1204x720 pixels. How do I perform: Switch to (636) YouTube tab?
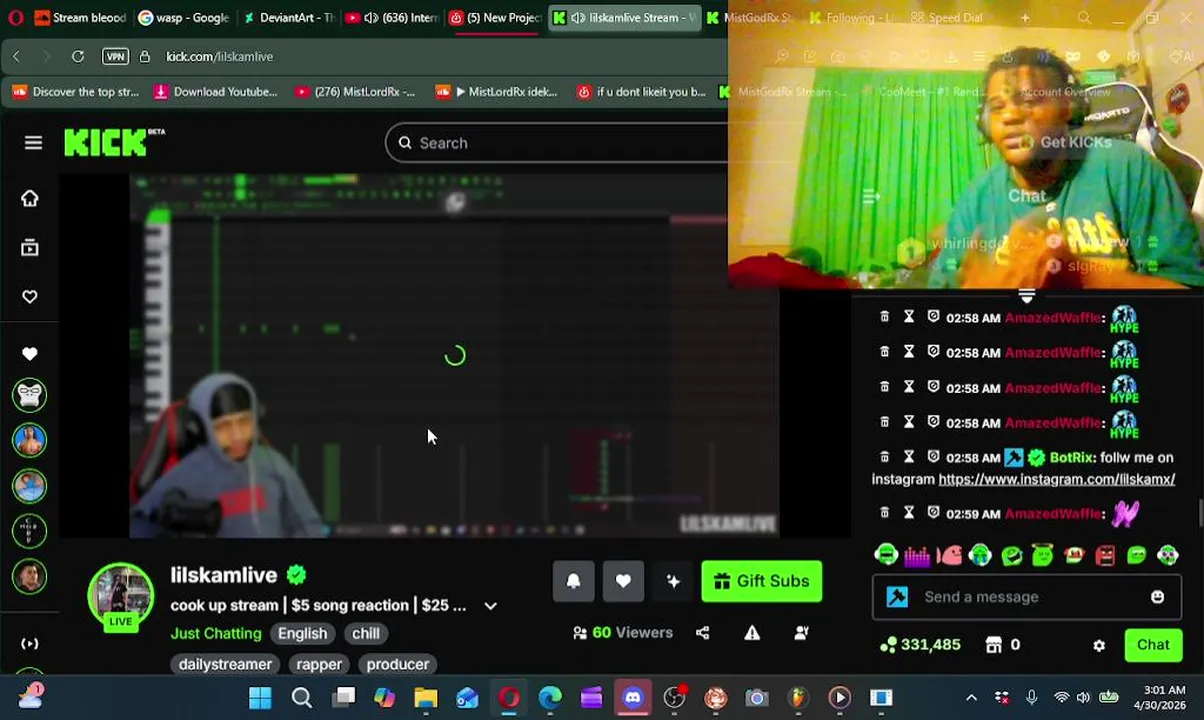tap(393, 17)
